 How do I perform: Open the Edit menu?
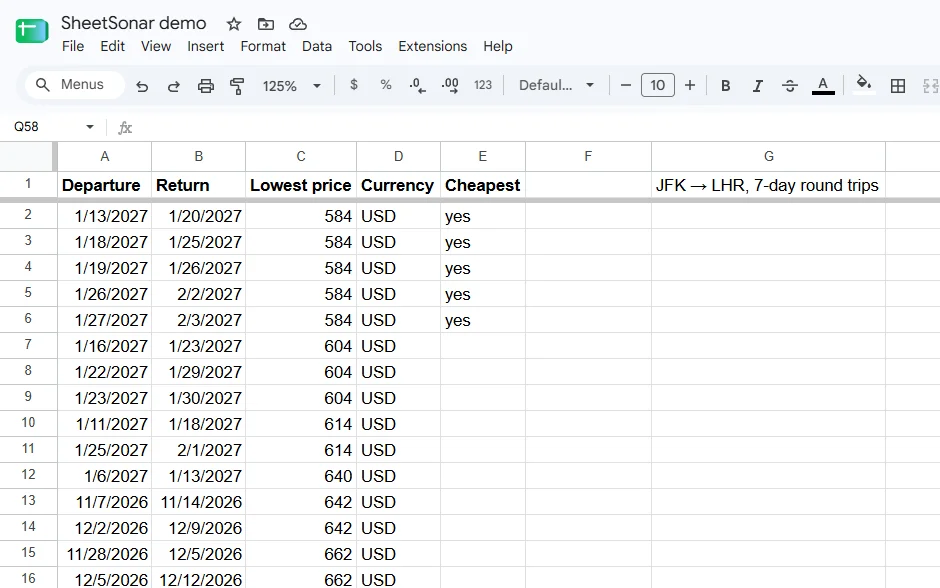(x=112, y=46)
